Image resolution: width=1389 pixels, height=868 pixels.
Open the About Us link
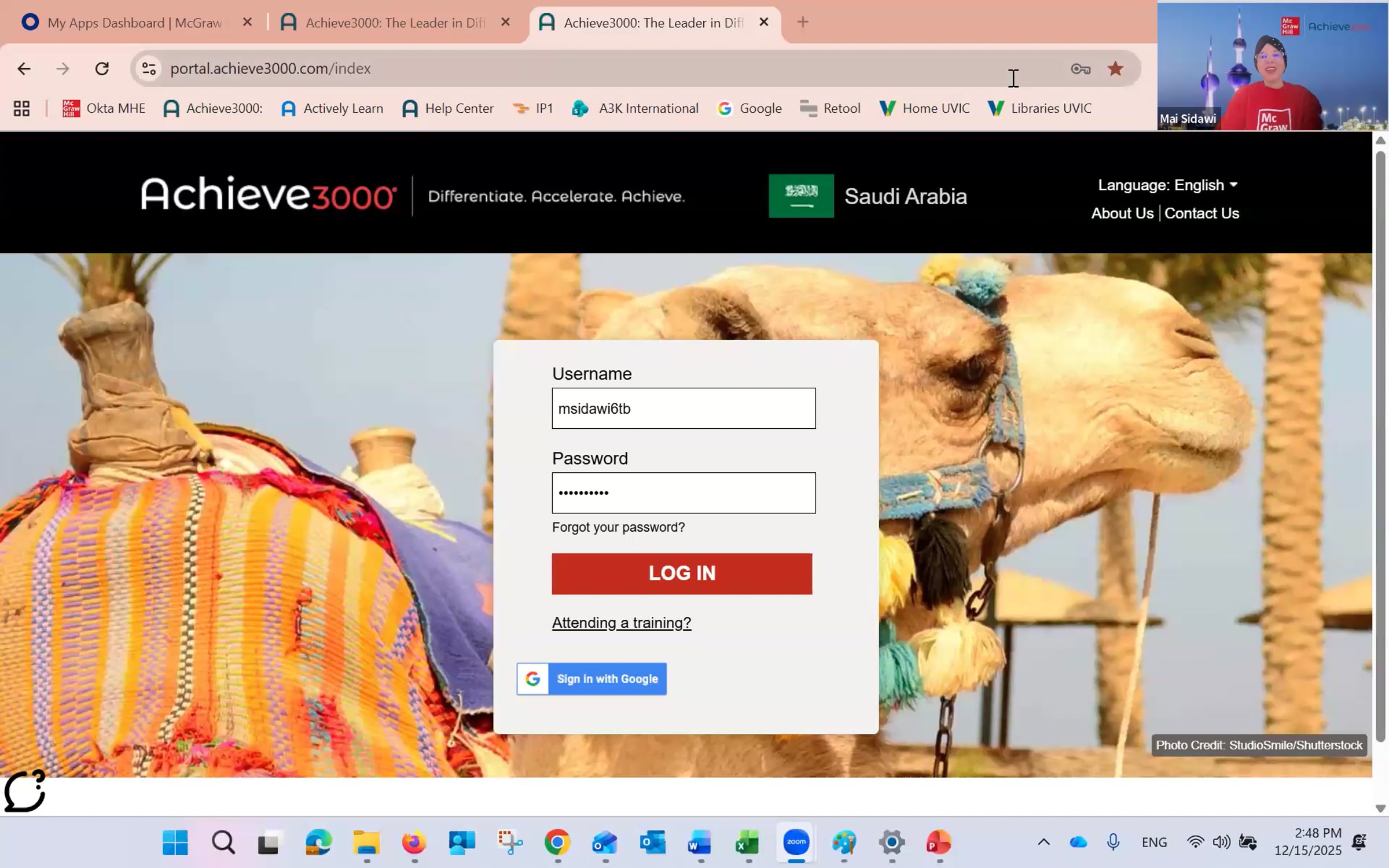pyautogui.click(x=1122, y=214)
